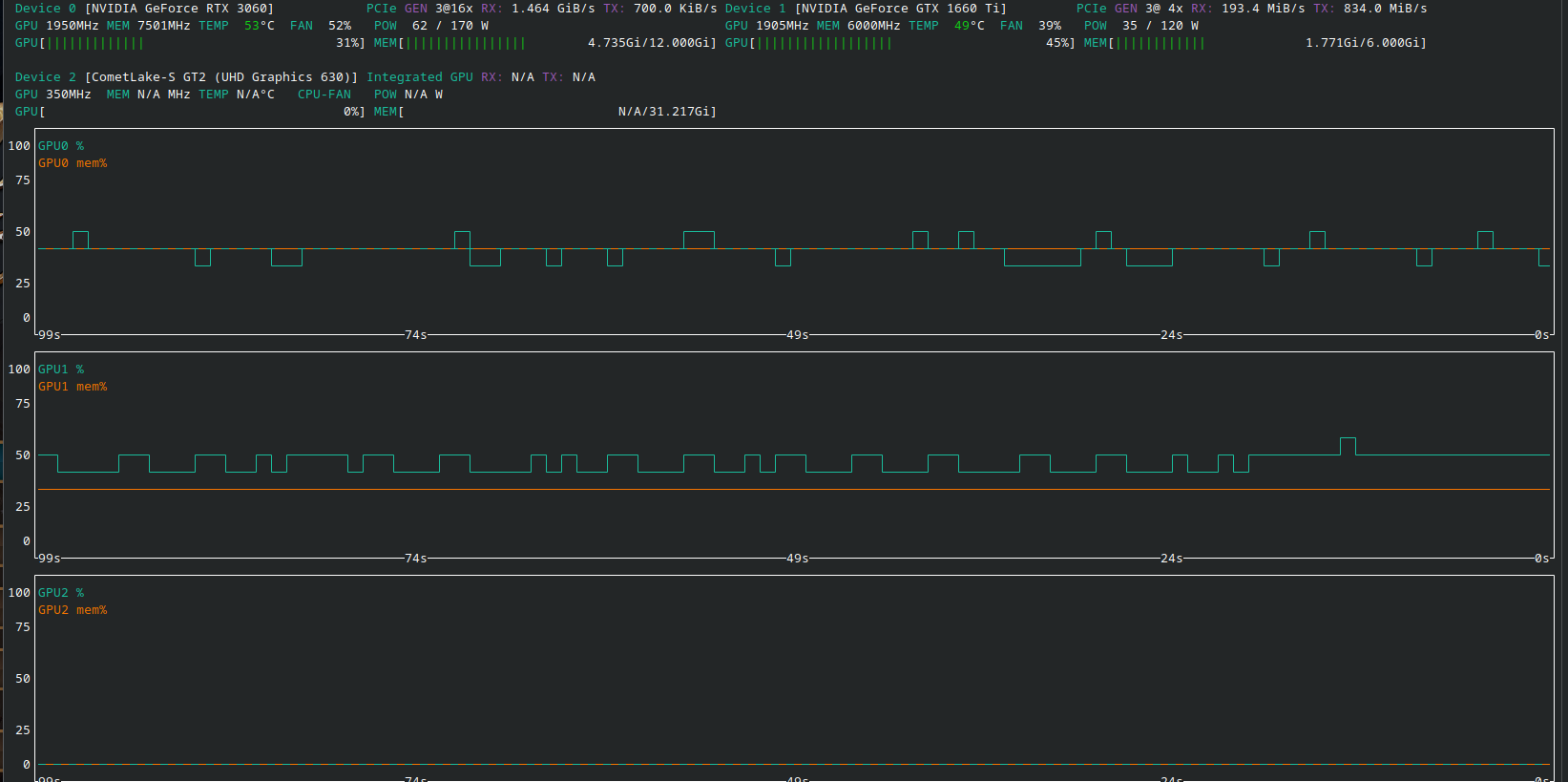Click the "75" axis label on GPU0 chart

23,180
